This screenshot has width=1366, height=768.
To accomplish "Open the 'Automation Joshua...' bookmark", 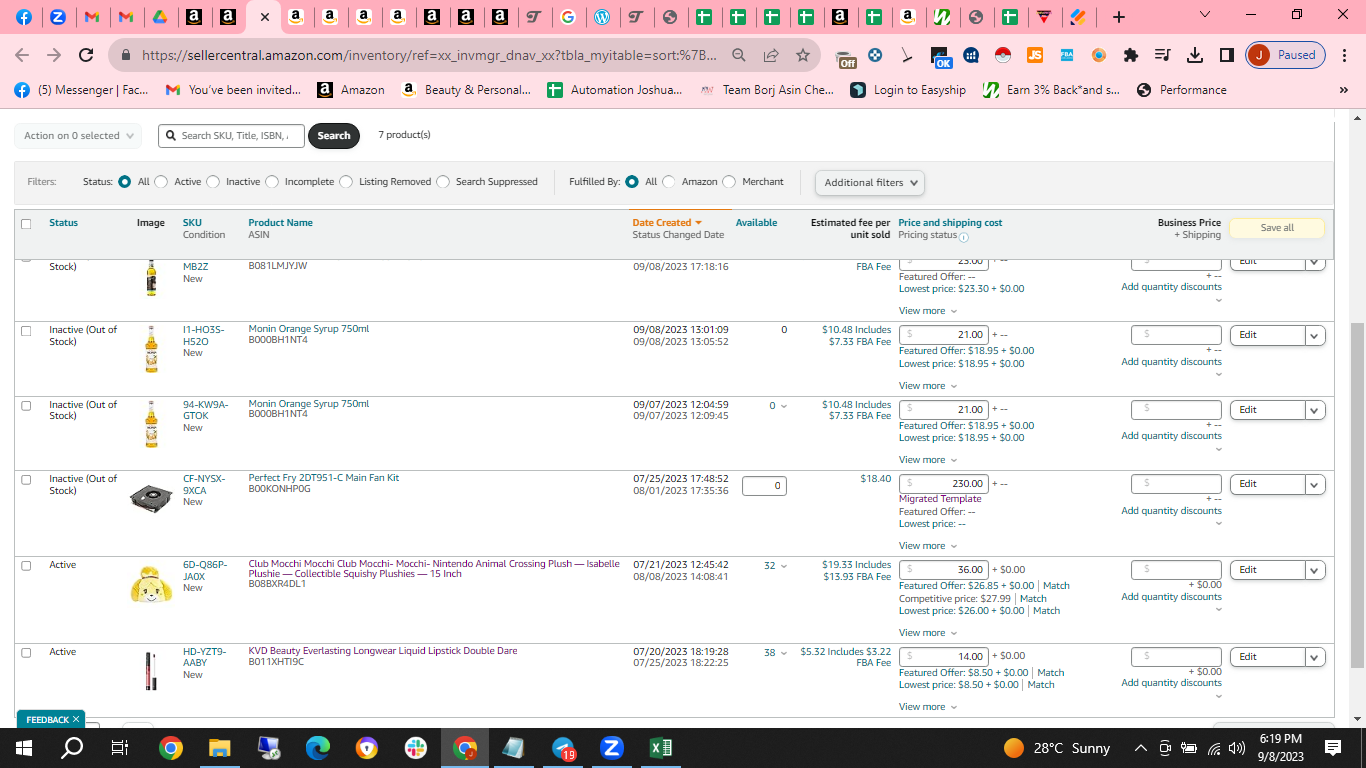I will [x=615, y=90].
